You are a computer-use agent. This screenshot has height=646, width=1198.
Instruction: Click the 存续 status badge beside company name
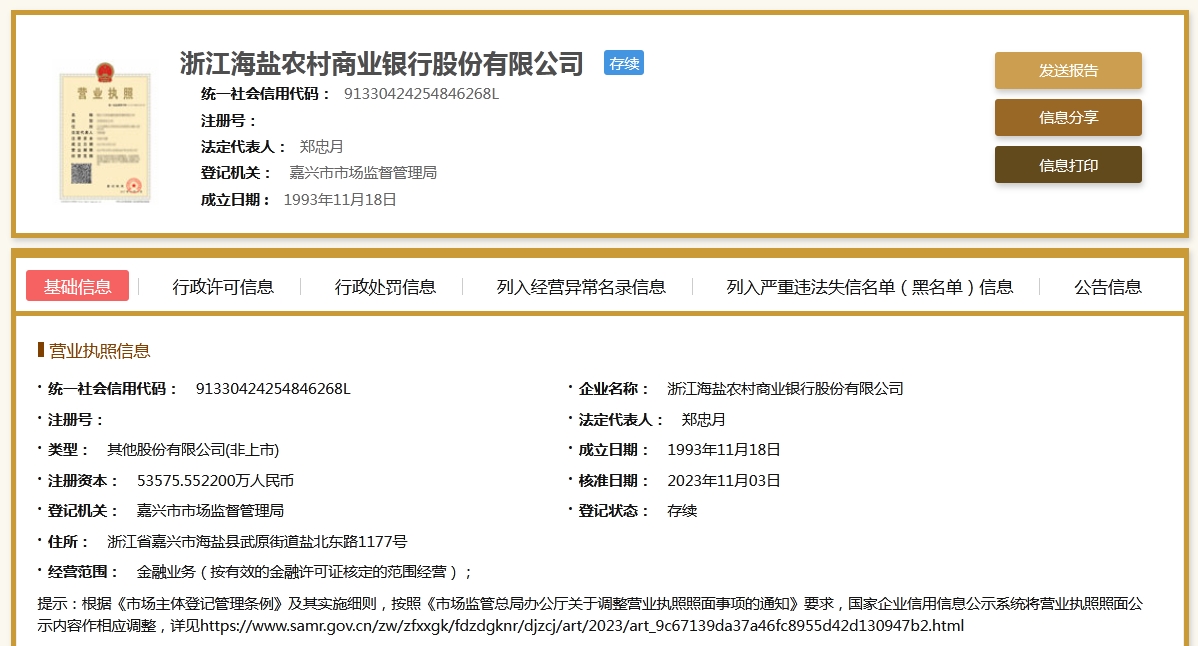pyautogui.click(x=624, y=63)
